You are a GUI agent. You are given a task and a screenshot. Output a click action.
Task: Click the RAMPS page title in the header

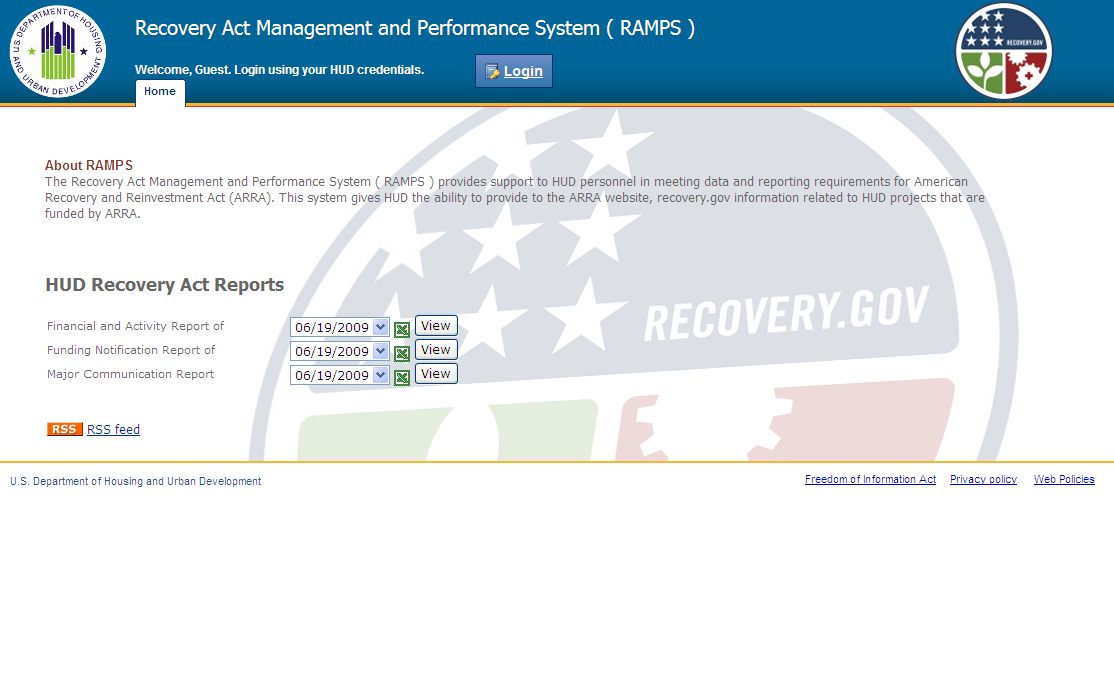(415, 28)
